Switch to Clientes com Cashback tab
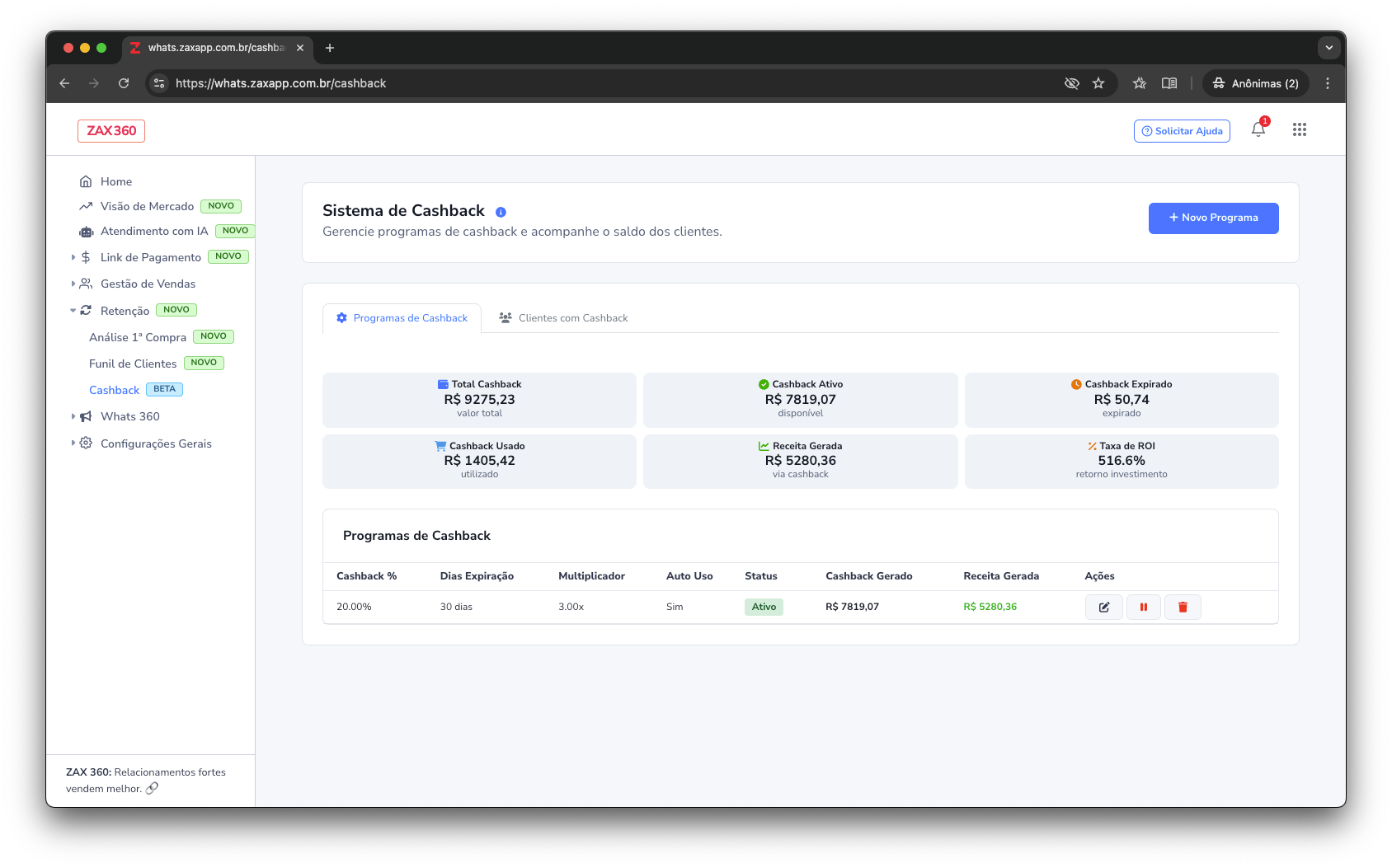This screenshot has height=868, width=1392. point(564,318)
